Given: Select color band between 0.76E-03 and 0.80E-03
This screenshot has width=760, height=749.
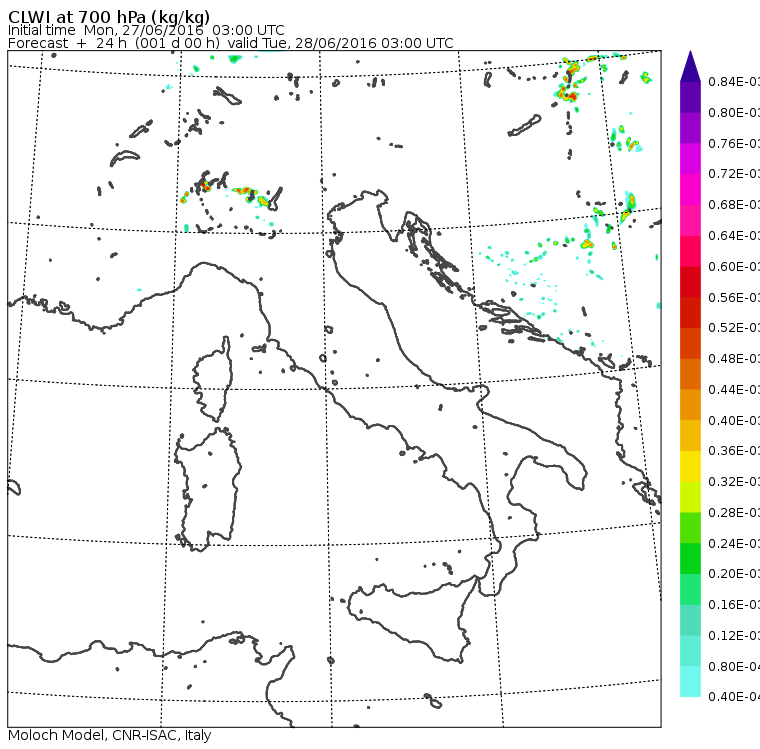Looking at the screenshot, I should (690, 128).
